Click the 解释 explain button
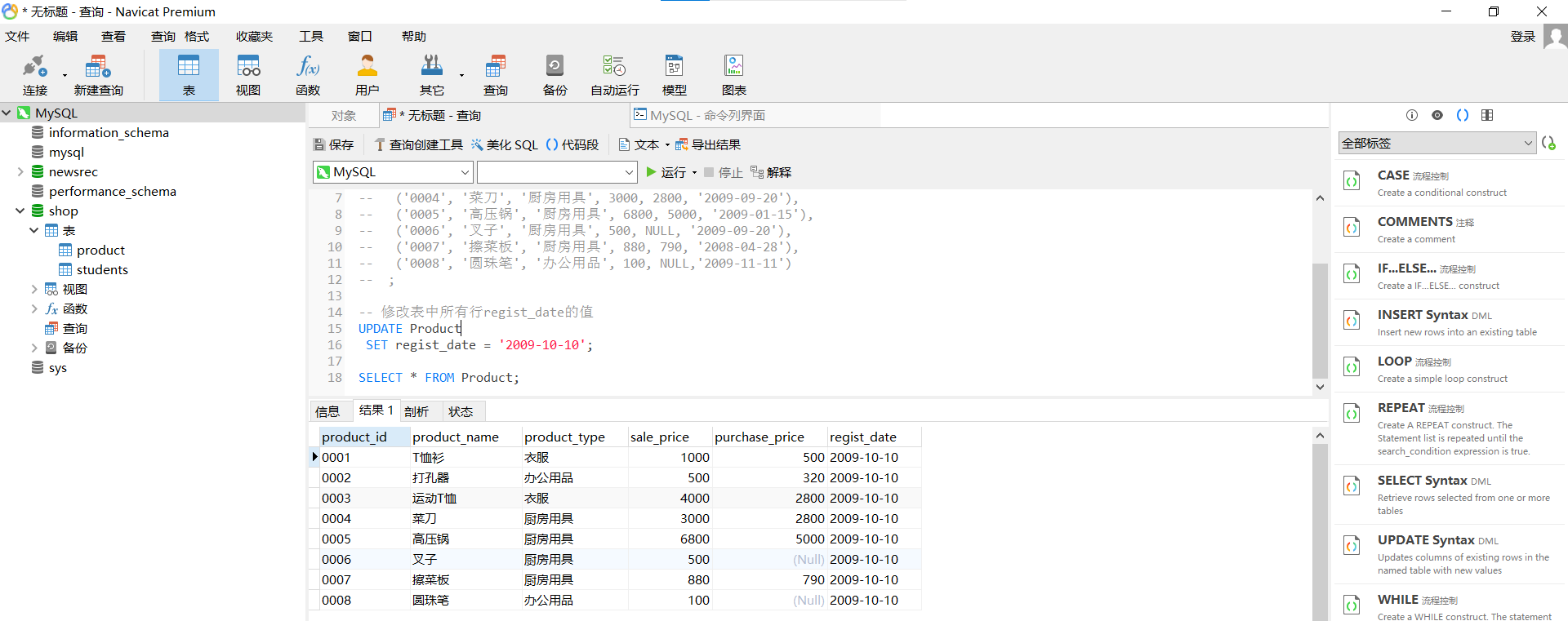The width and height of the screenshot is (1568, 621). tap(771, 172)
